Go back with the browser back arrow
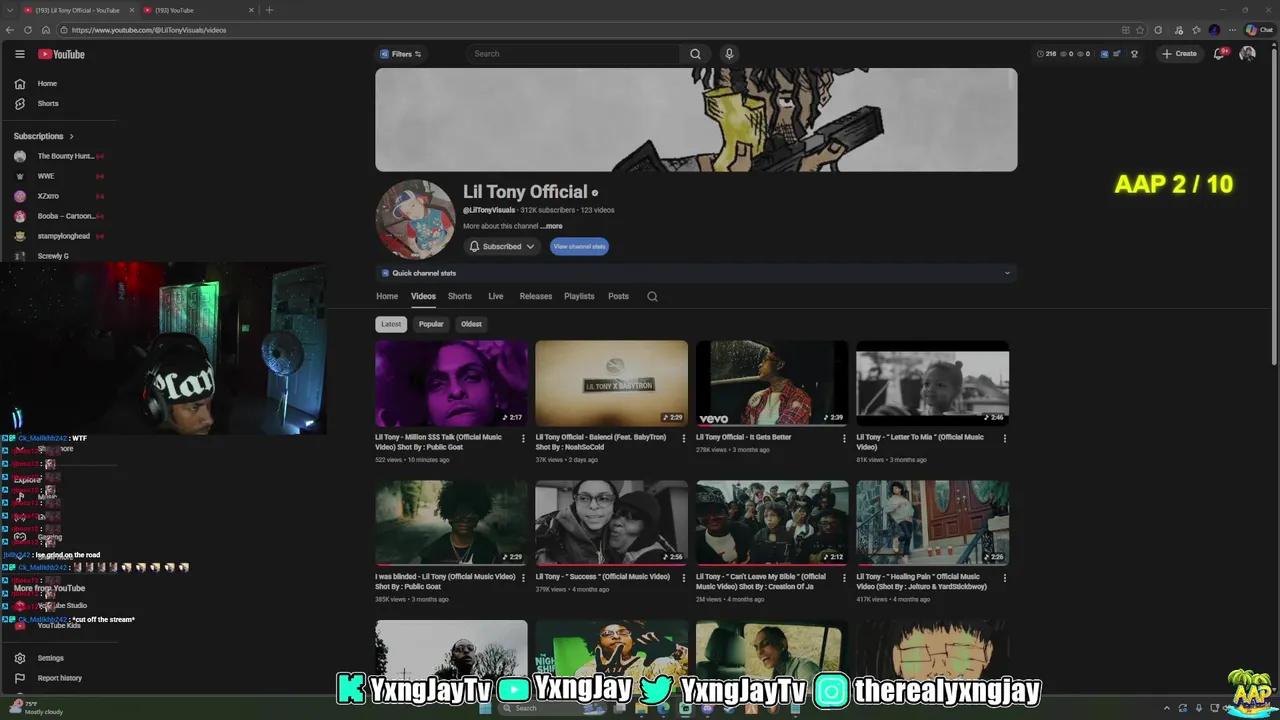This screenshot has width=1280, height=720. [x=9, y=30]
